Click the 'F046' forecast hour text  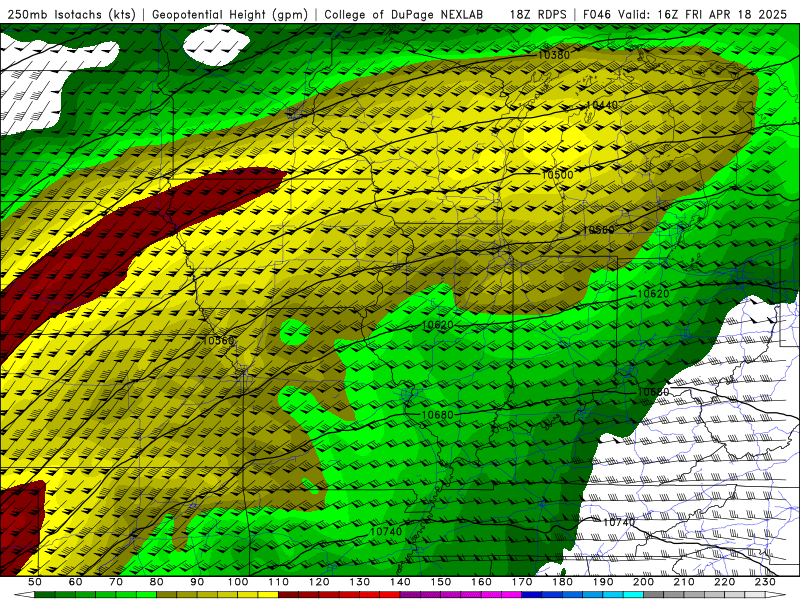597,14
